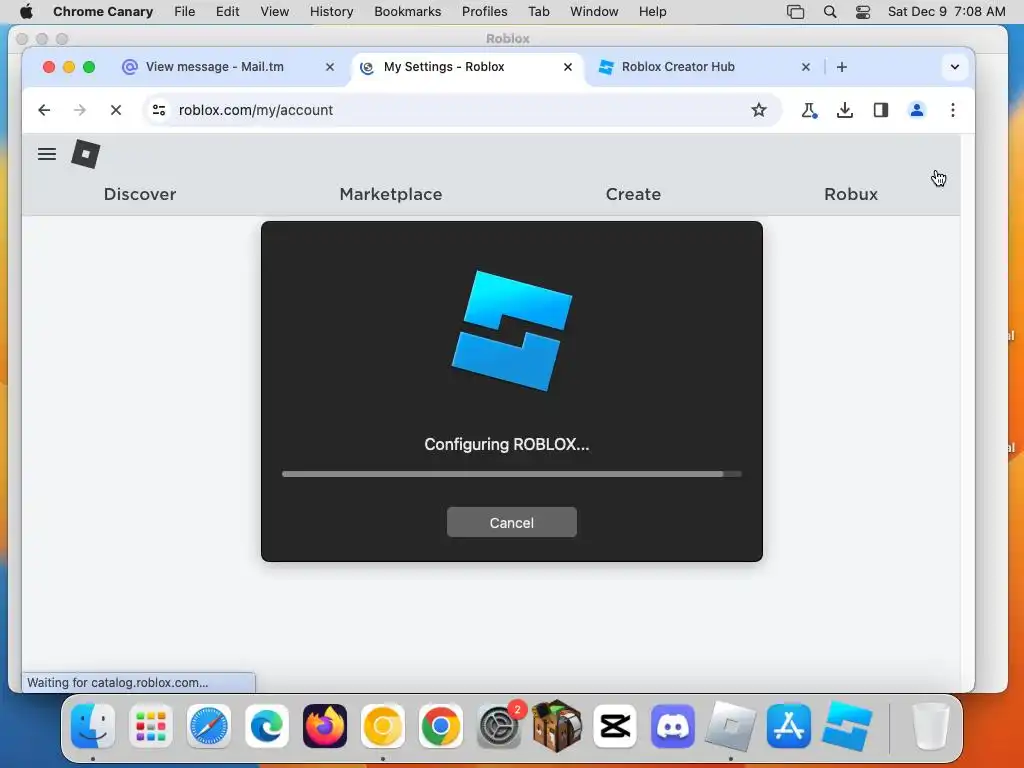The image size is (1024, 768).
Task: Open Trash from the Dock
Action: click(x=930, y=726)
